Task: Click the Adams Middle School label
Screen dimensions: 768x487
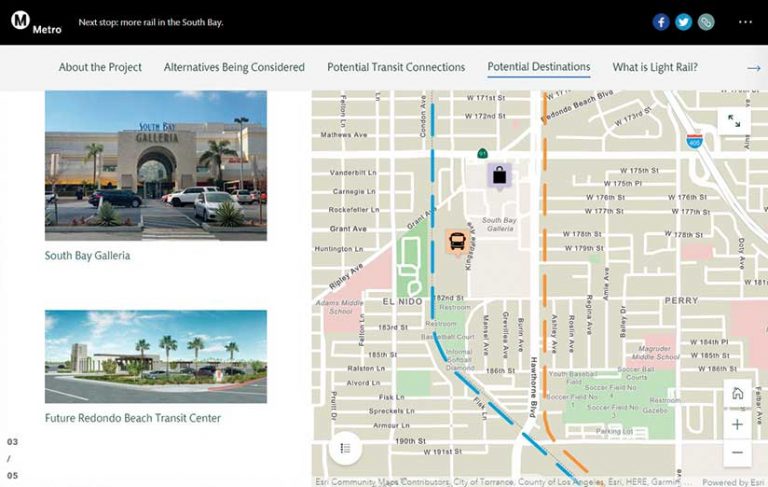Action: point(339,307)
